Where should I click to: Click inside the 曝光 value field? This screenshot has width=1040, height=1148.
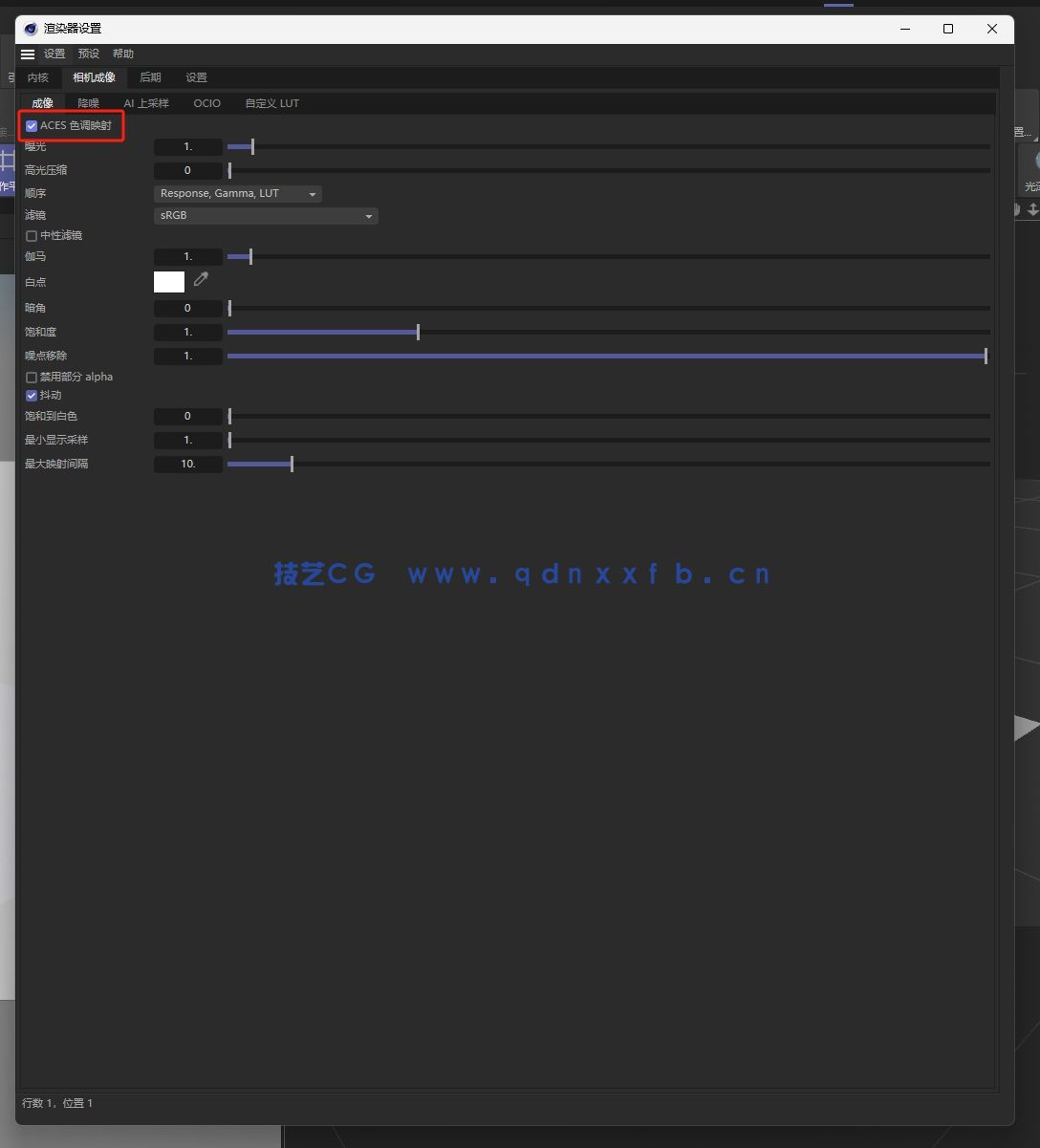[188, 146]
